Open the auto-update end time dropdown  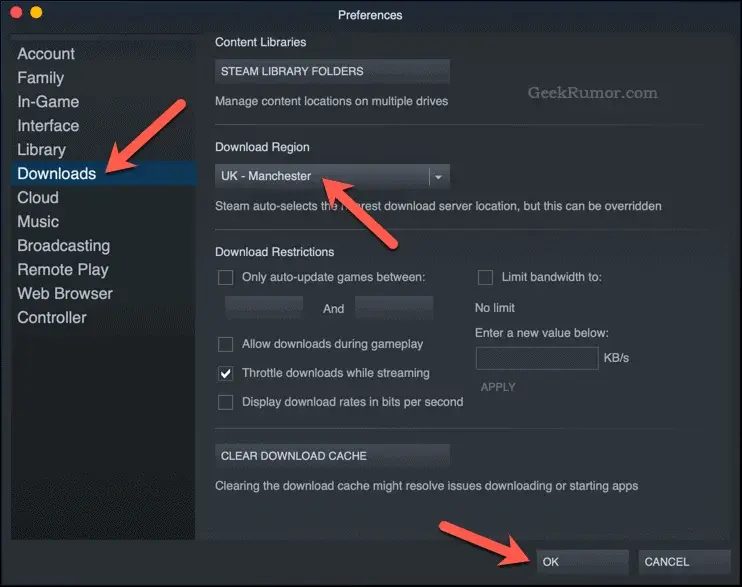(x=394, y=308)
